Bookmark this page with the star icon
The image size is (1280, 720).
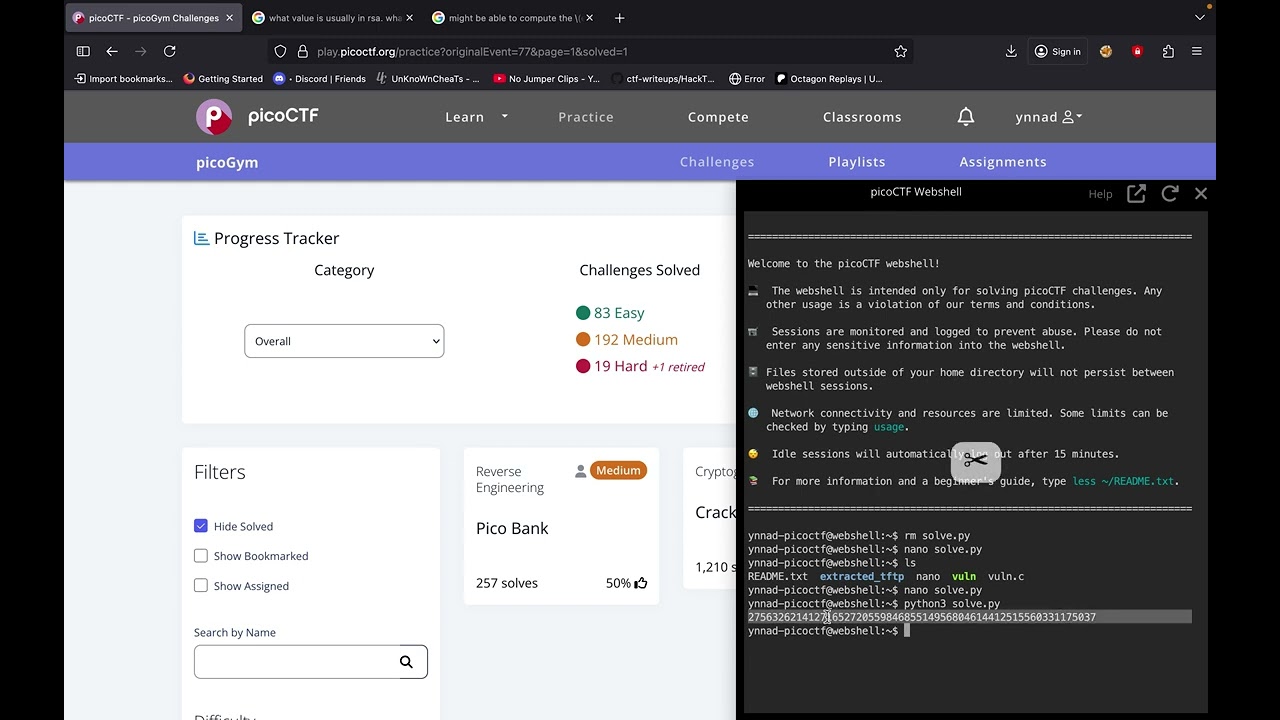coord(901,51)
